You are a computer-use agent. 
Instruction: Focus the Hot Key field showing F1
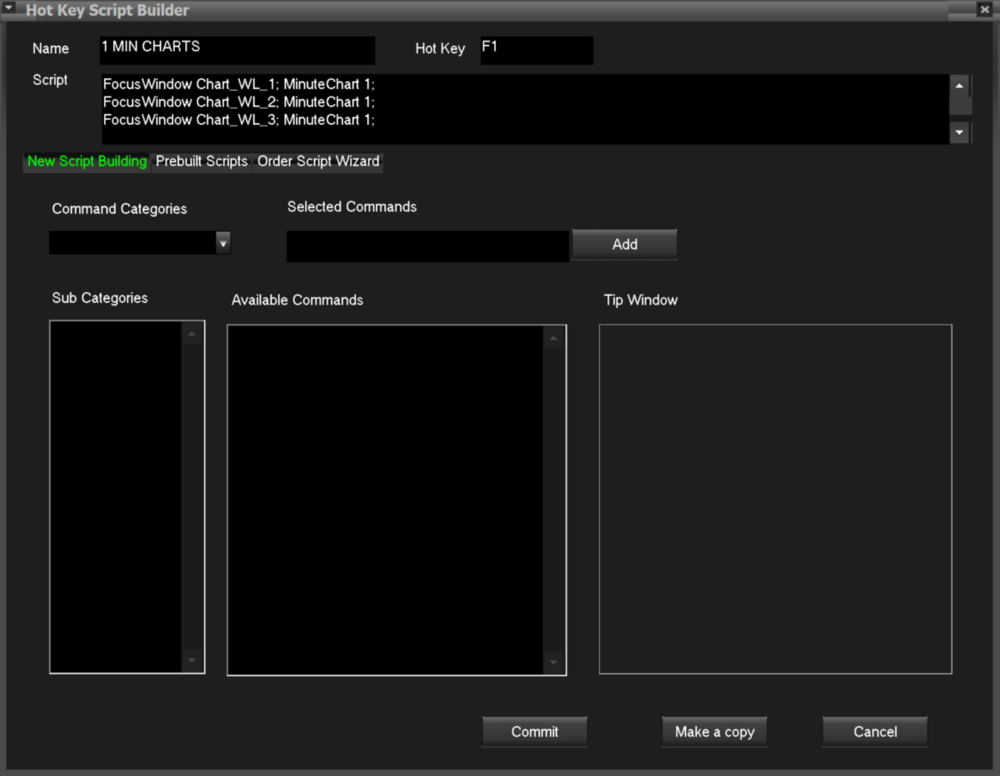(536, 50)
